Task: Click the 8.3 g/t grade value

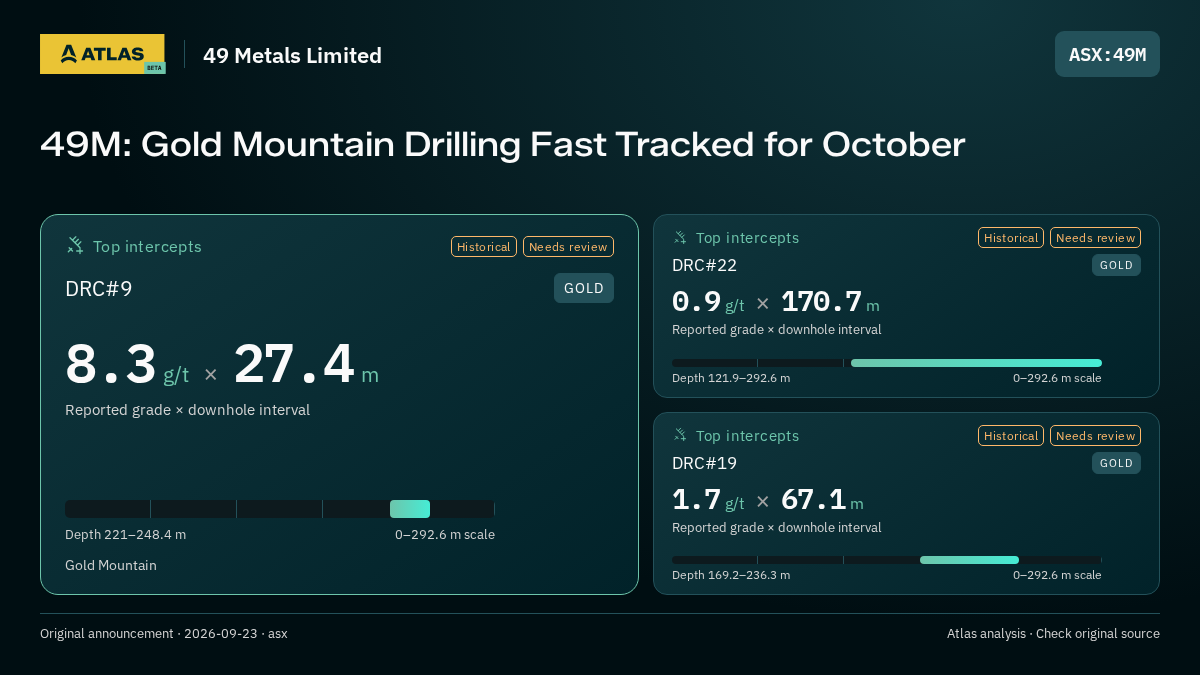Action: point(127,365)
